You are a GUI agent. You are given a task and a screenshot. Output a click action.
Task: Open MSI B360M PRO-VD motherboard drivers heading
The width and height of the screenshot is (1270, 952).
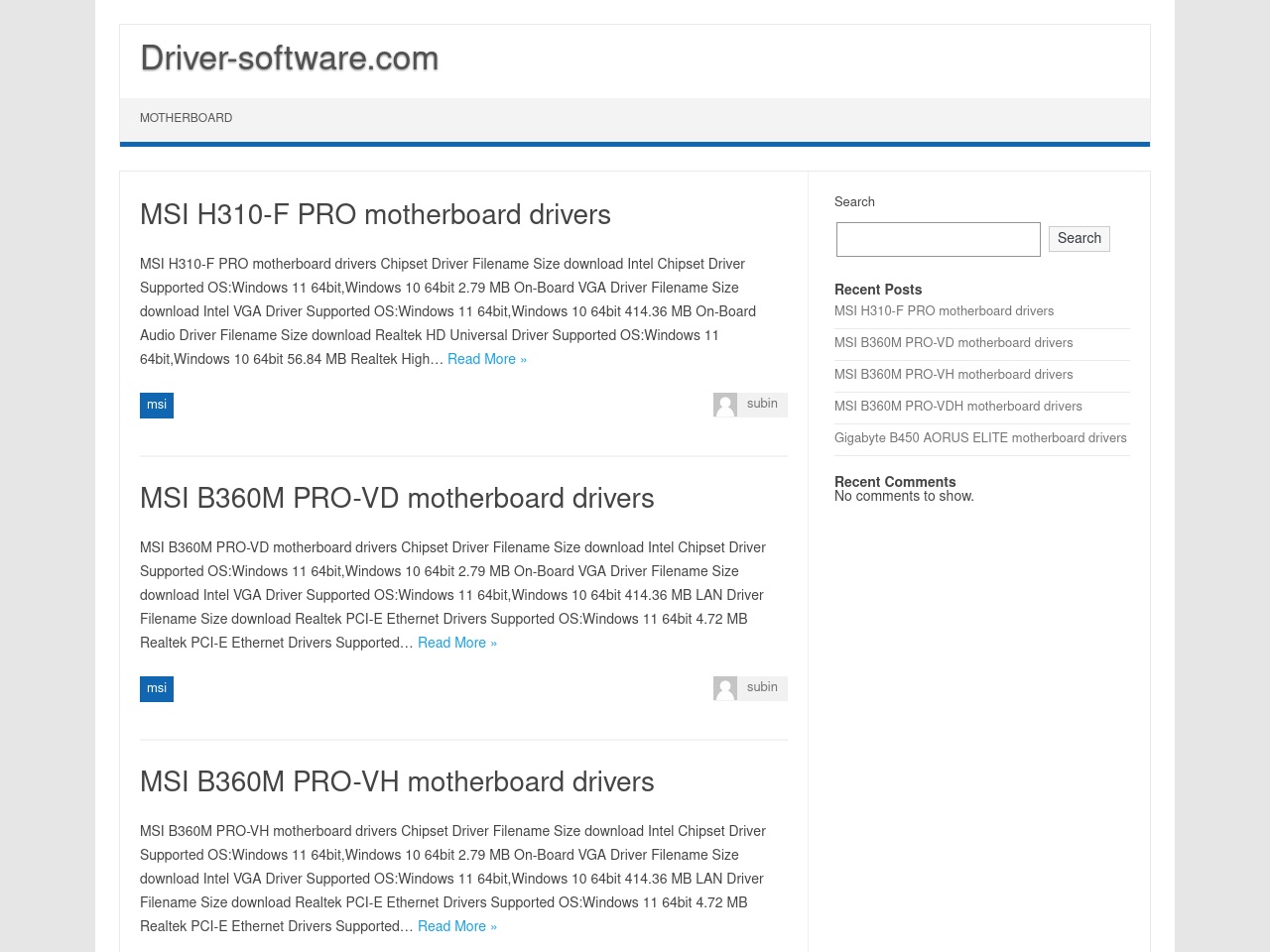397,499
